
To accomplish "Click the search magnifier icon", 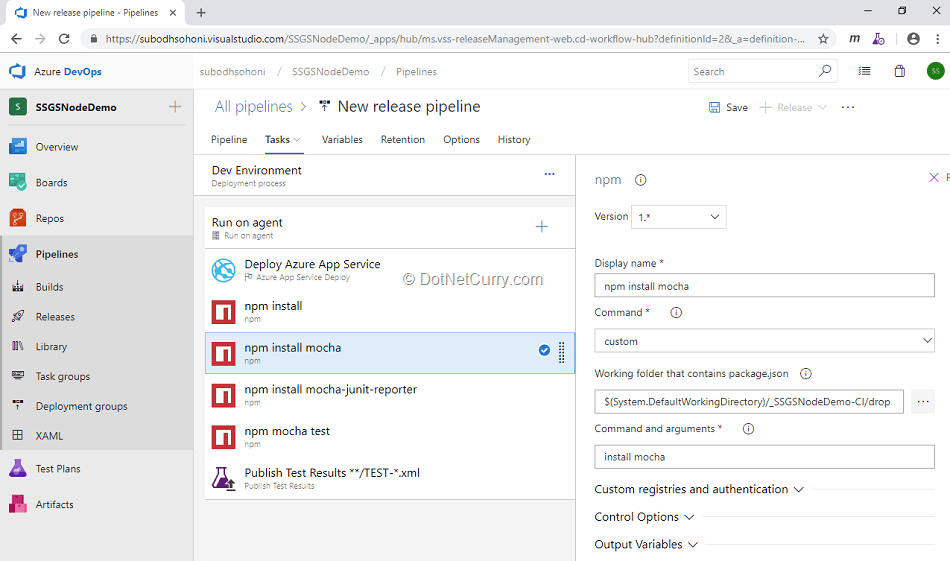I will pyautogui.click(x=825, y=71).
